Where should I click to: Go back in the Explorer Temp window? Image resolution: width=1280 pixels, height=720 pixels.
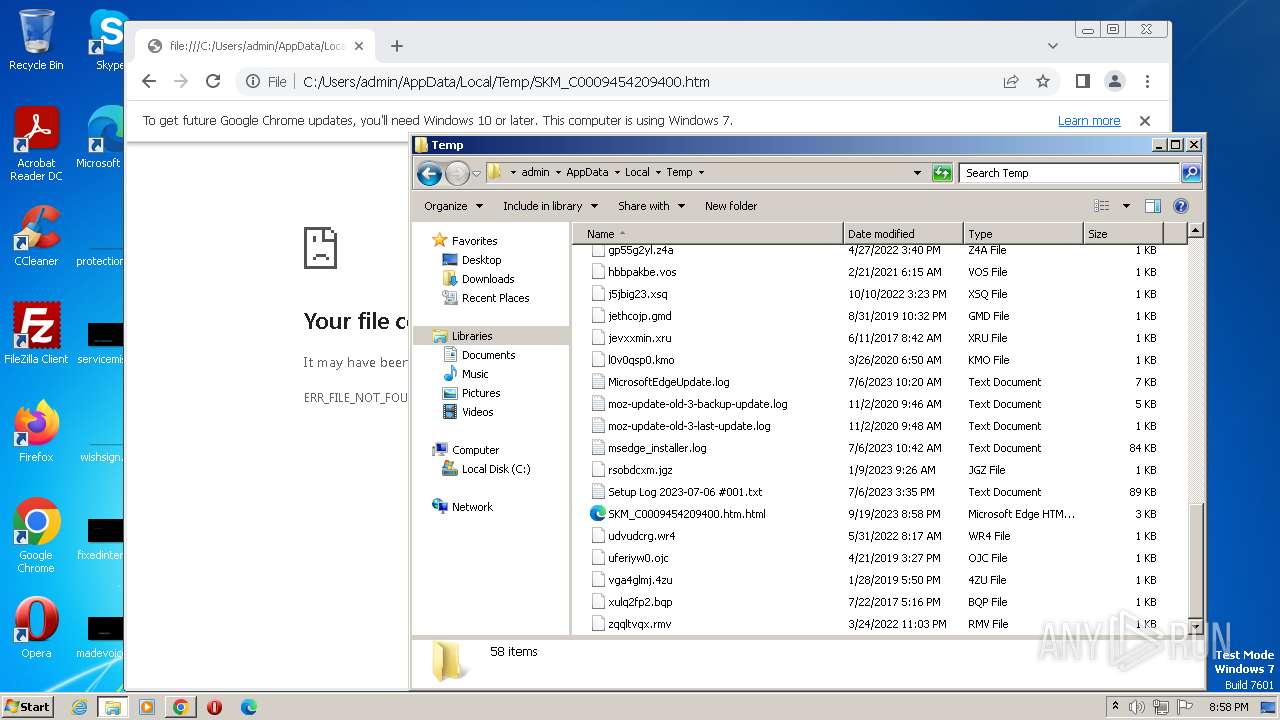tap(430, 173)
